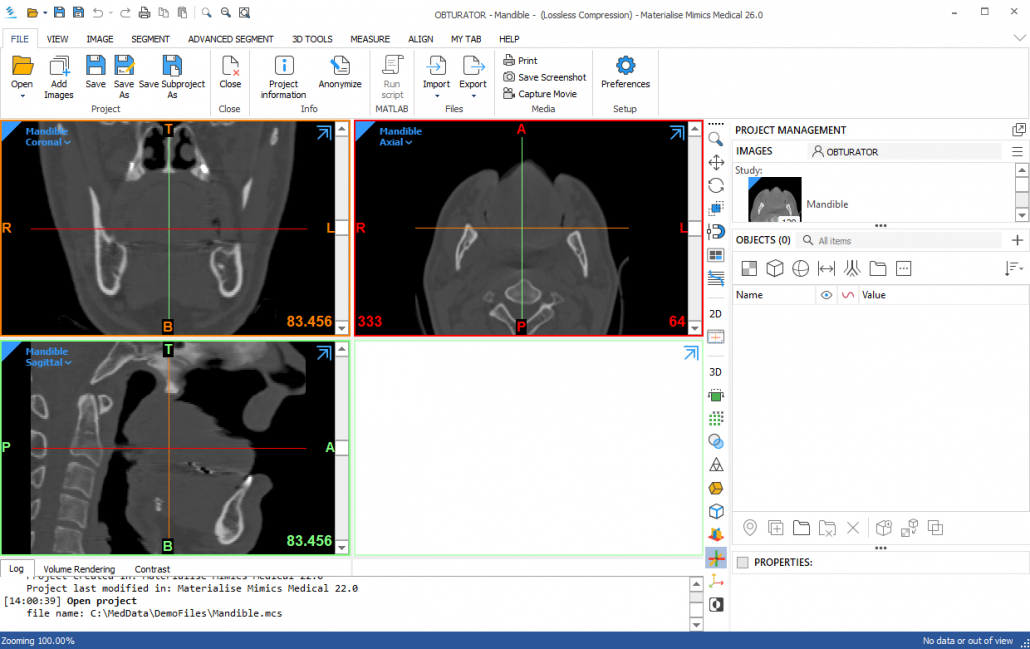Click the All items search field
Viewport: 1030px width, 649px height.
[901, 240]
